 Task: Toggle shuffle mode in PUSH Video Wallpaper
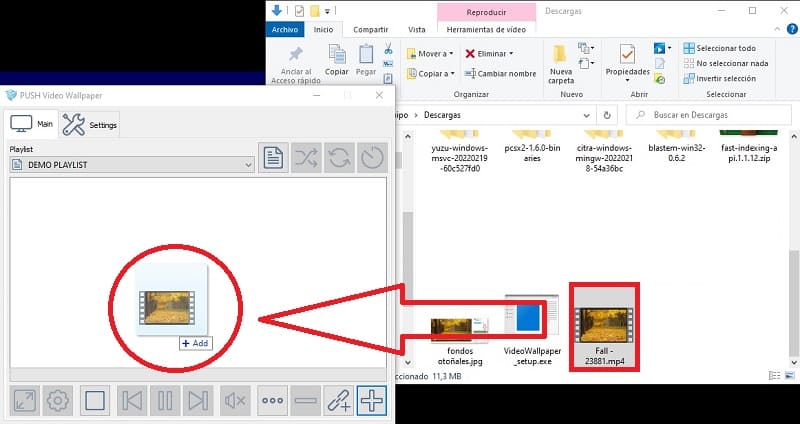[x=306, y=158]
